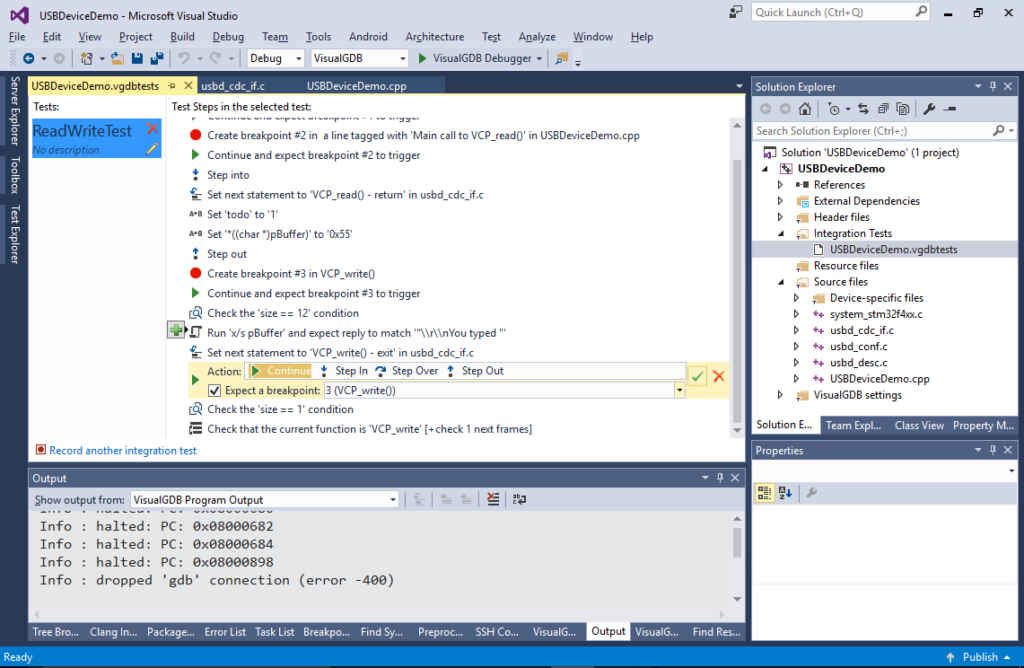Image resolution: width=1024 pixels, height=668 pixels.
Task: Click Solution Explorer Sync icon
Action: pos(863,109)
